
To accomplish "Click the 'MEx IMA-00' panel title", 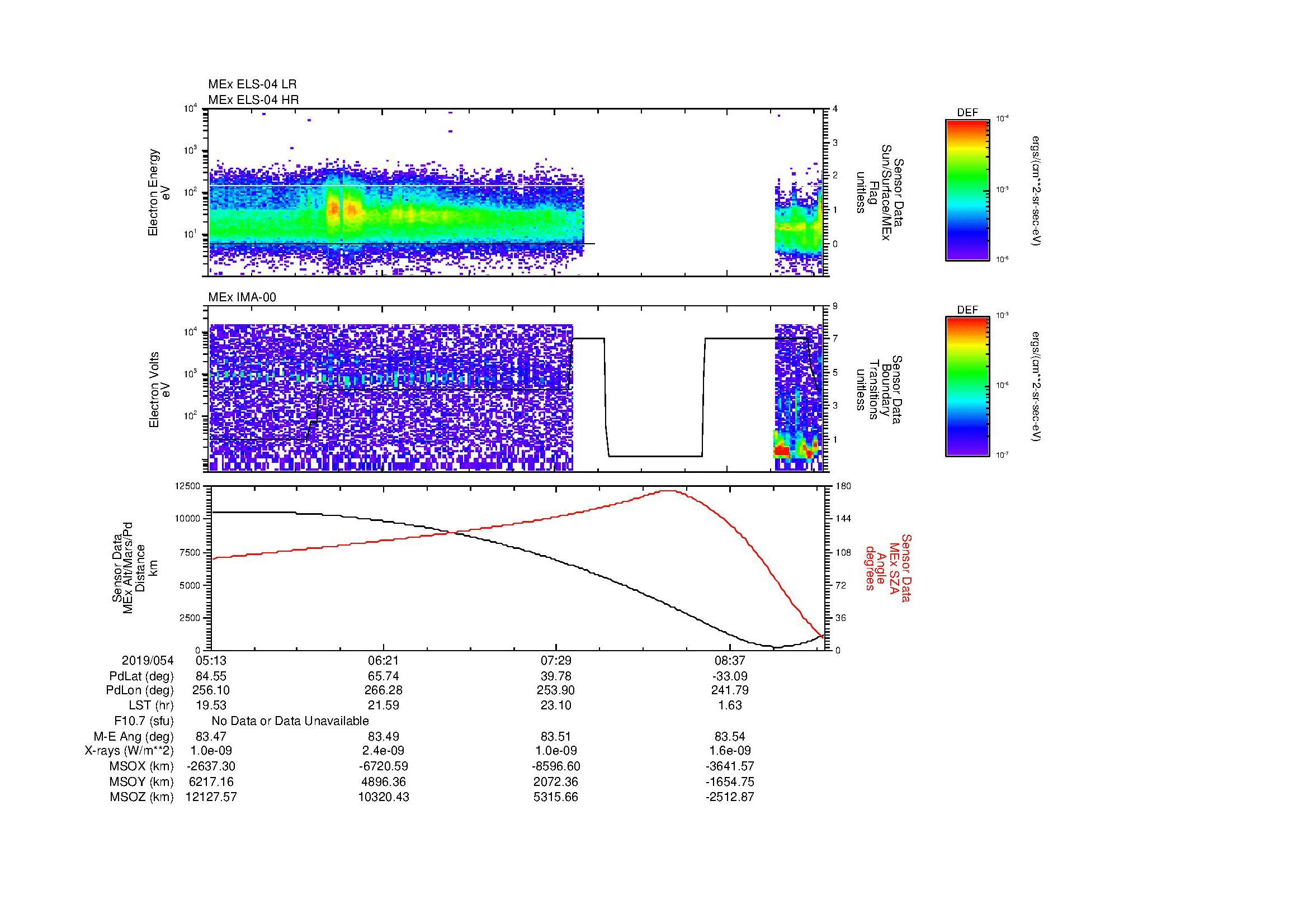I will click(x=242, y=297).
